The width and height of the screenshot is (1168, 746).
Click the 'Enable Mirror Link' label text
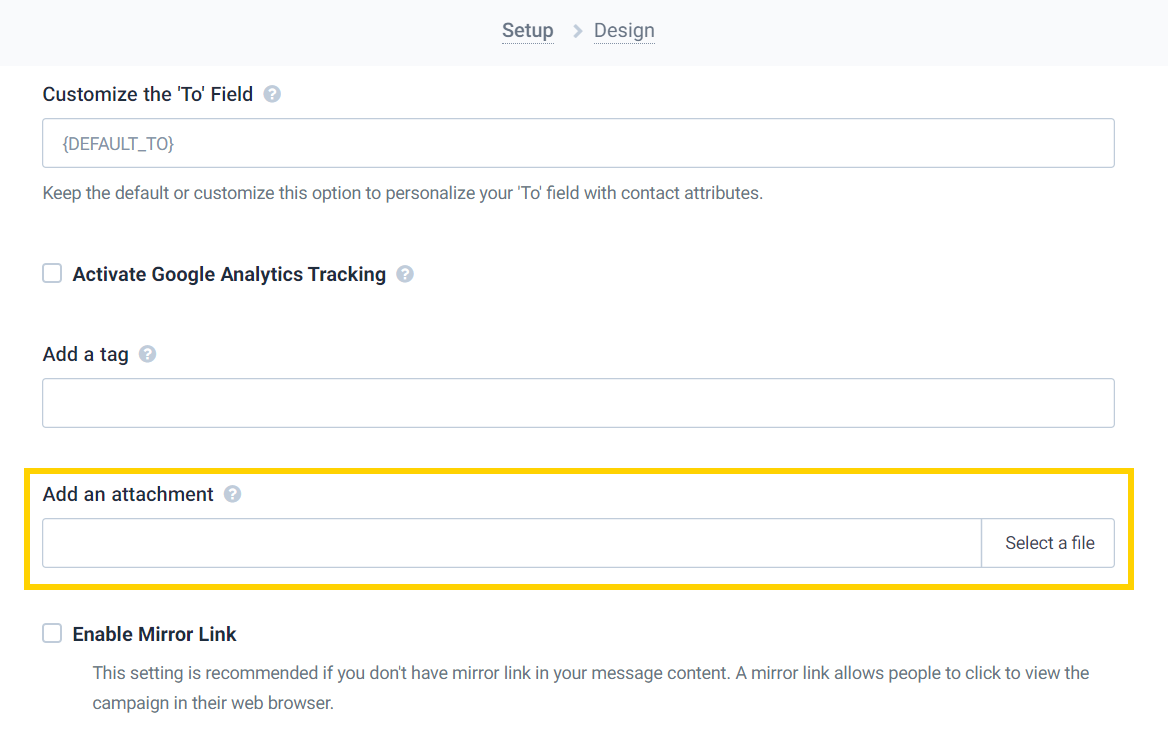pos(154,634)
